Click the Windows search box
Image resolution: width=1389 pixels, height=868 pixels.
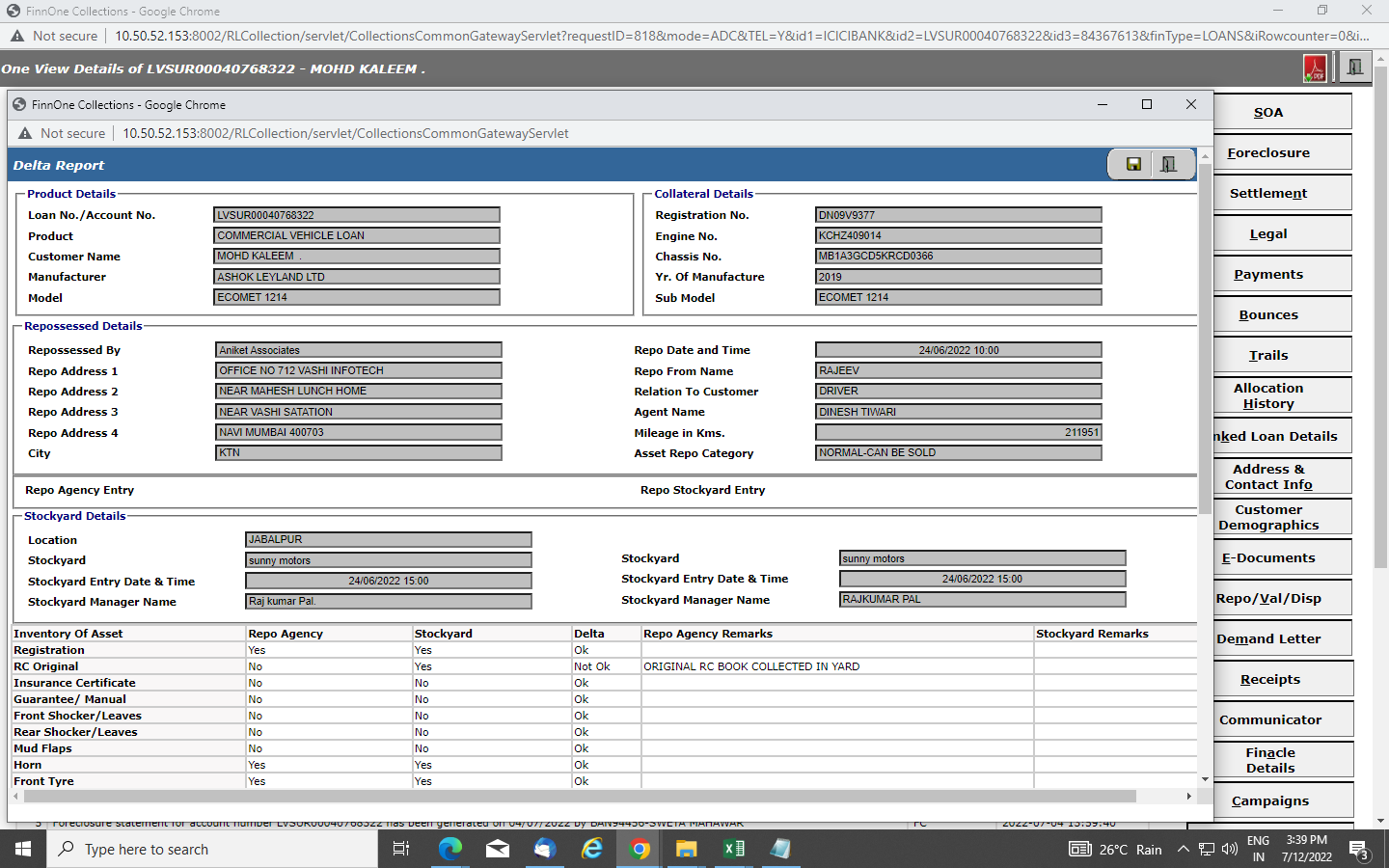(x=212, y=850)
